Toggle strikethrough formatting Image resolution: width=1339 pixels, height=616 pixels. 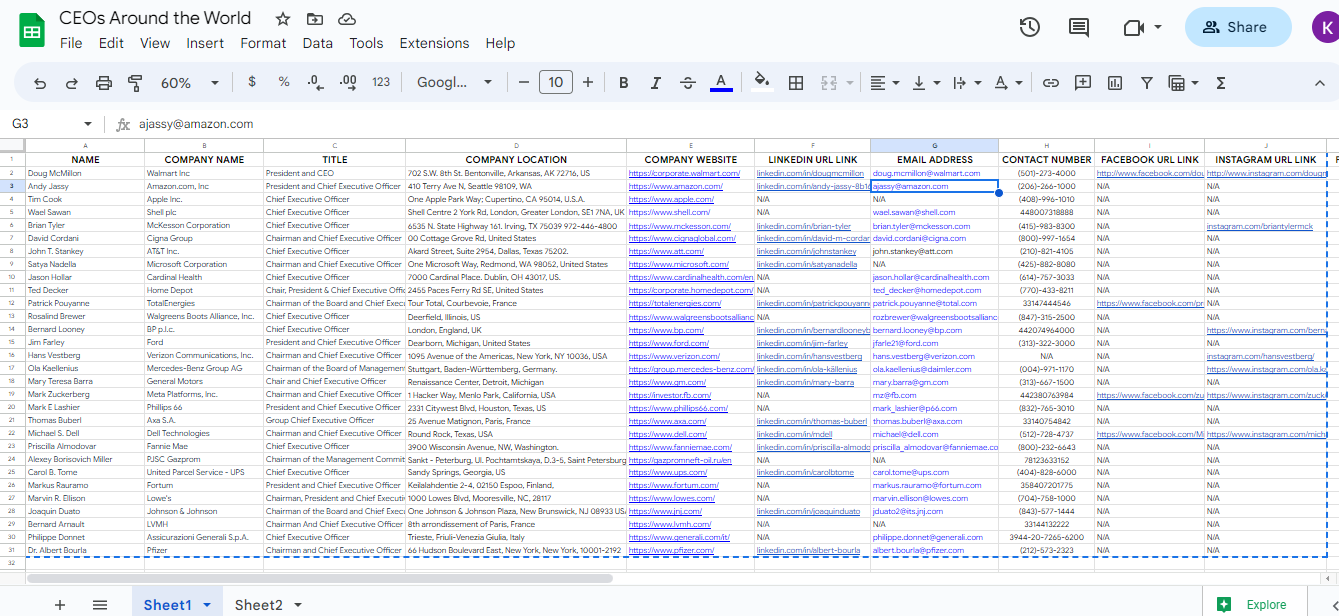(688, 83)
